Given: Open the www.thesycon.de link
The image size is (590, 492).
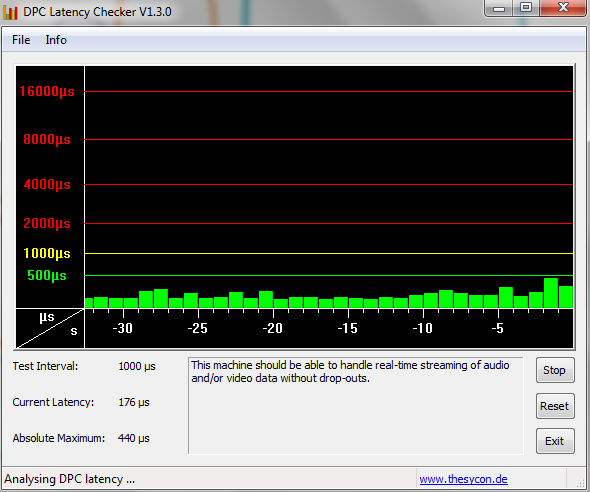Looking at the screenshot, I should click(463, 479).
